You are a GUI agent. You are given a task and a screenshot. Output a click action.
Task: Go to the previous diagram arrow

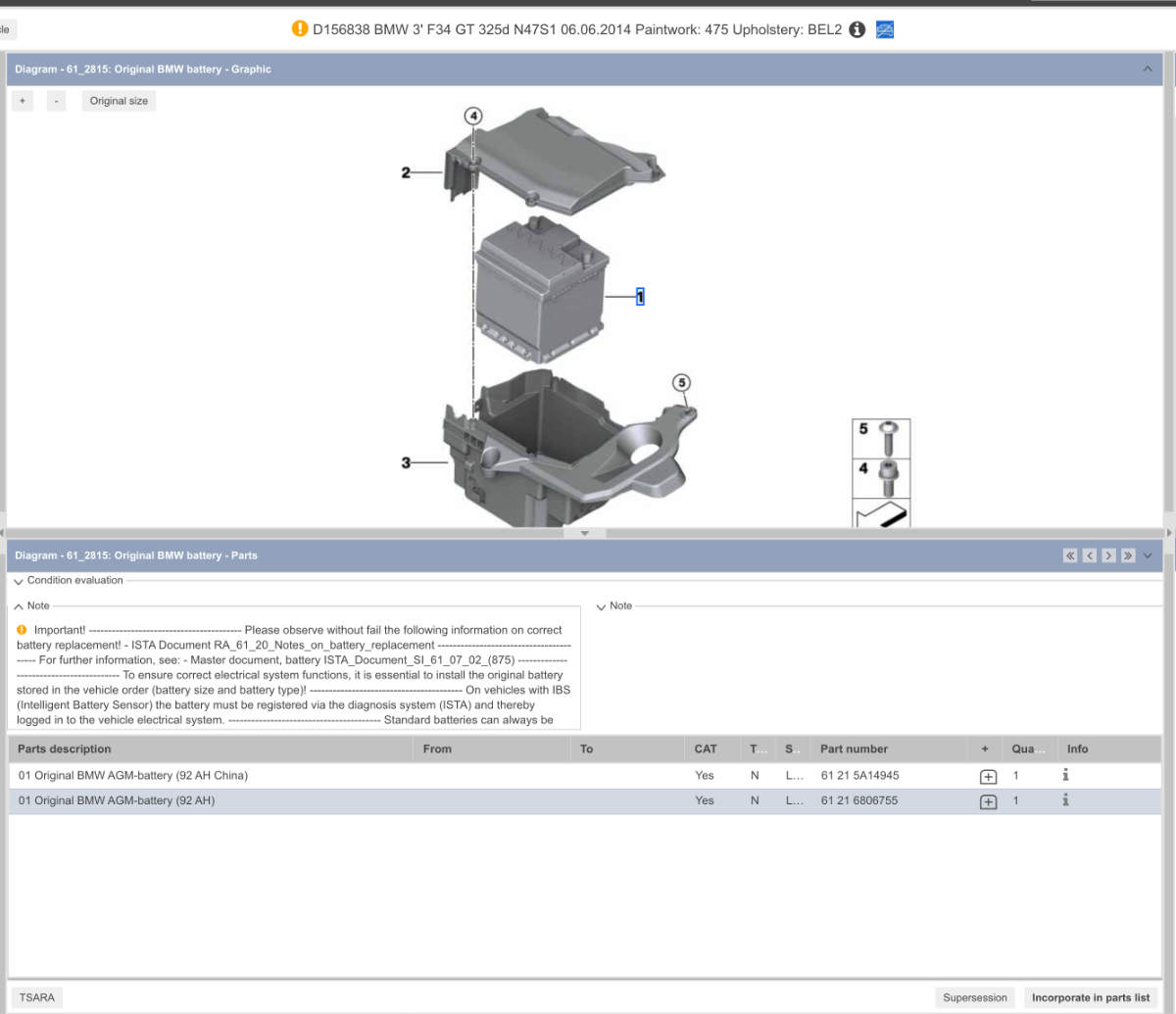[1090, 555]
